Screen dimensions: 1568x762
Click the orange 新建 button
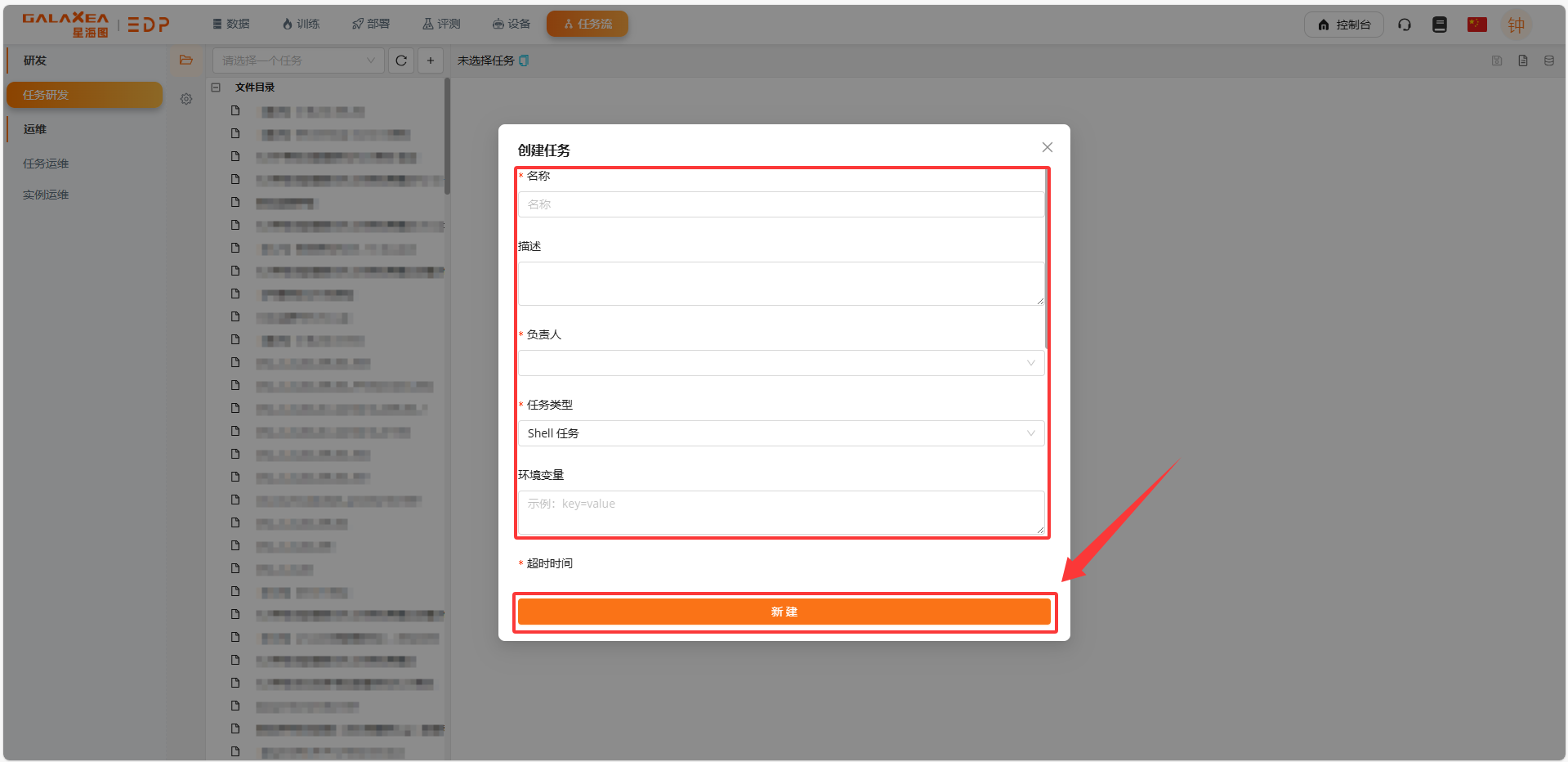(x=784, y=612)
